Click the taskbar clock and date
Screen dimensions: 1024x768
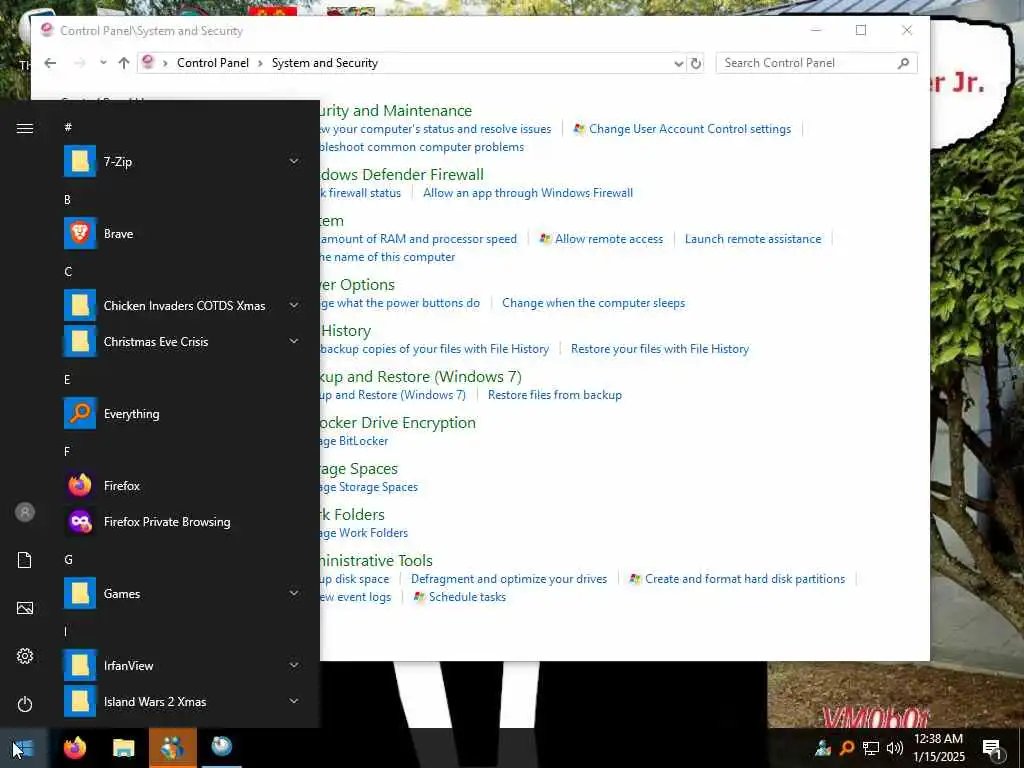pyautogui.click(x=938, y=748)
